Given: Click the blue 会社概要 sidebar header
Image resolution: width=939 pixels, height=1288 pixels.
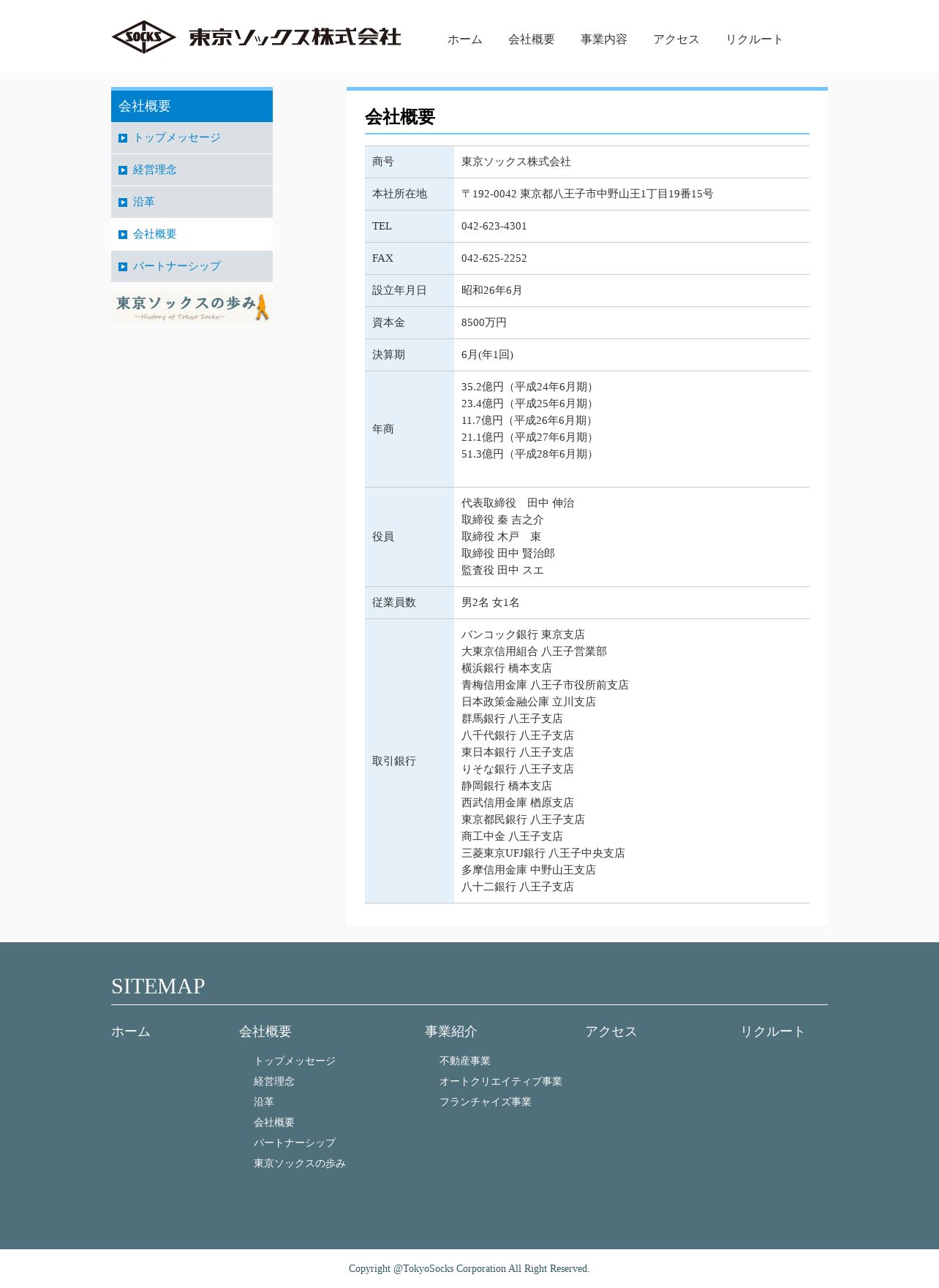Looking at the screenshot, I should (192, 106).
